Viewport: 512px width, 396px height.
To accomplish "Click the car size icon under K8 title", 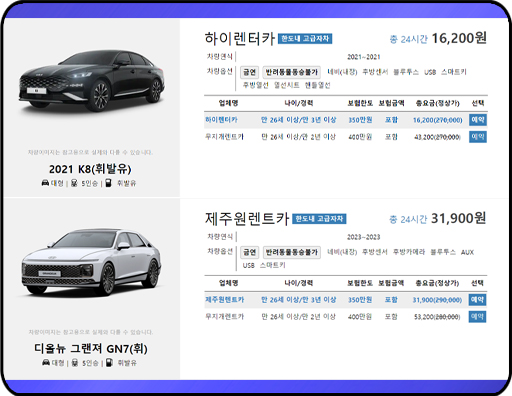I will click(45, 183).
